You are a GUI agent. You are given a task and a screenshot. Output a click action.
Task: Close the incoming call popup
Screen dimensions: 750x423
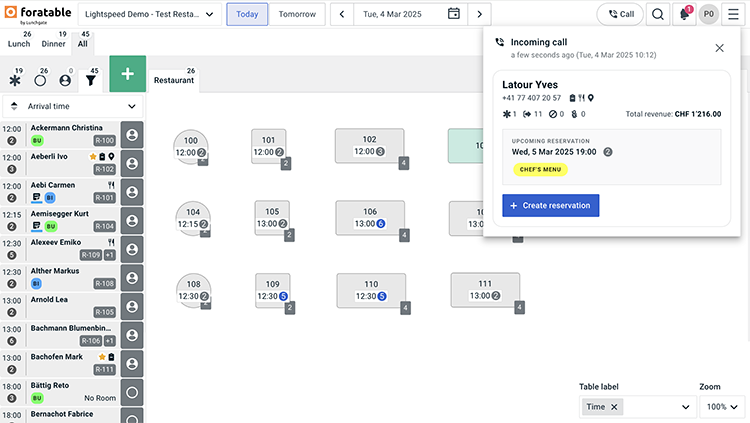coord(719,47)
